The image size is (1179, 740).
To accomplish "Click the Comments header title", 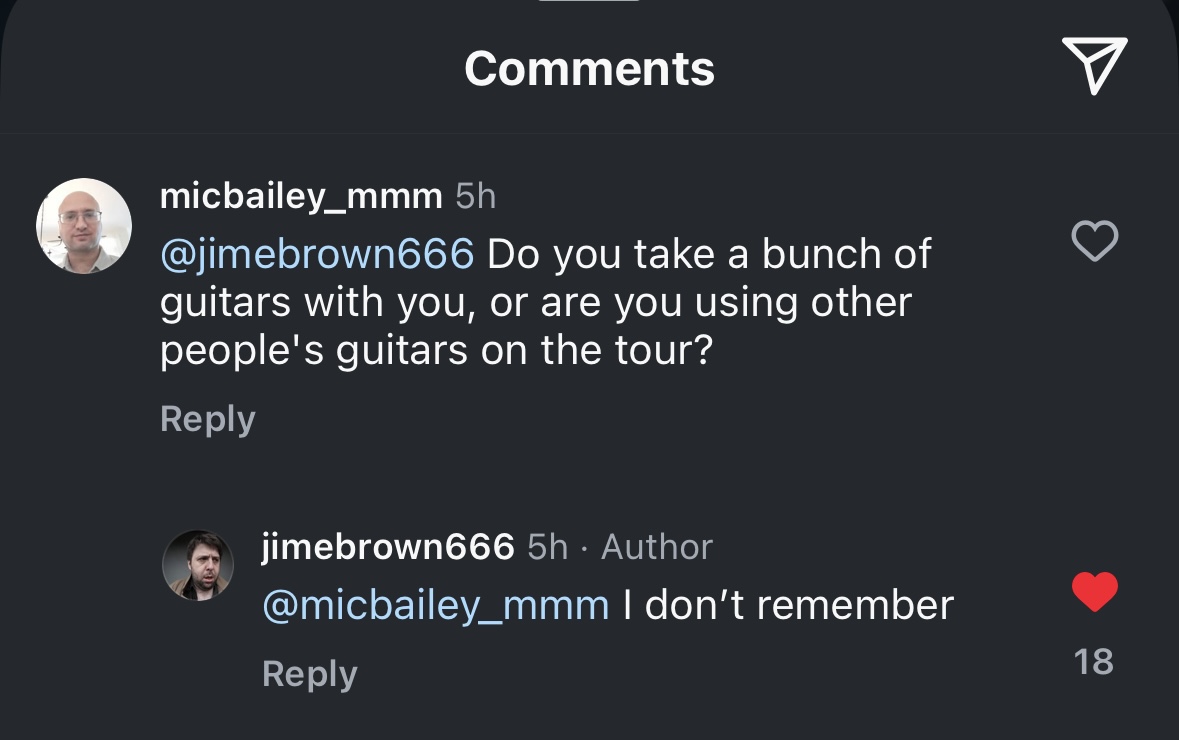I will (x=589, y=68).
